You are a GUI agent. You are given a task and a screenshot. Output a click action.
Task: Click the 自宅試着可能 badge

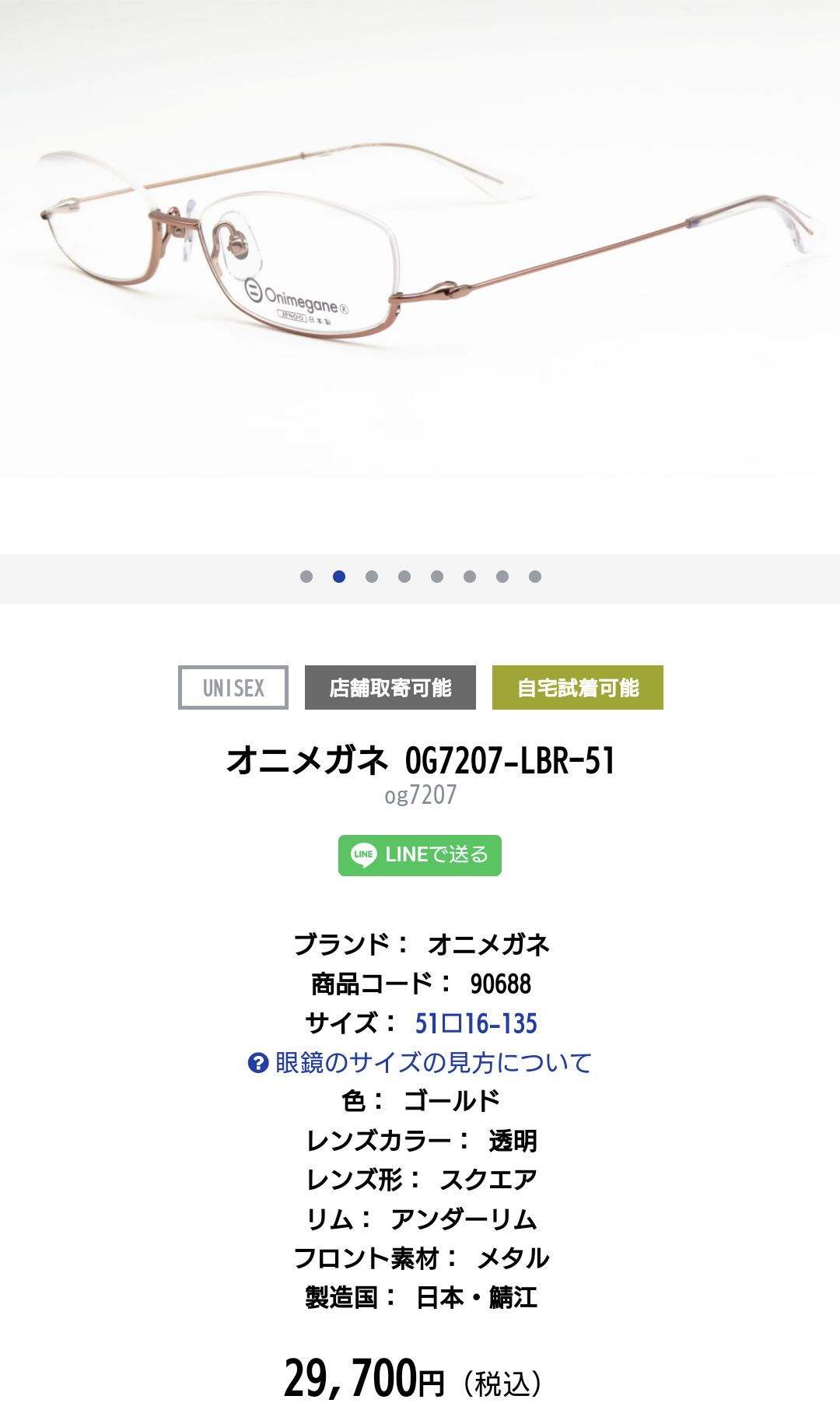click(x=578, y=688)
